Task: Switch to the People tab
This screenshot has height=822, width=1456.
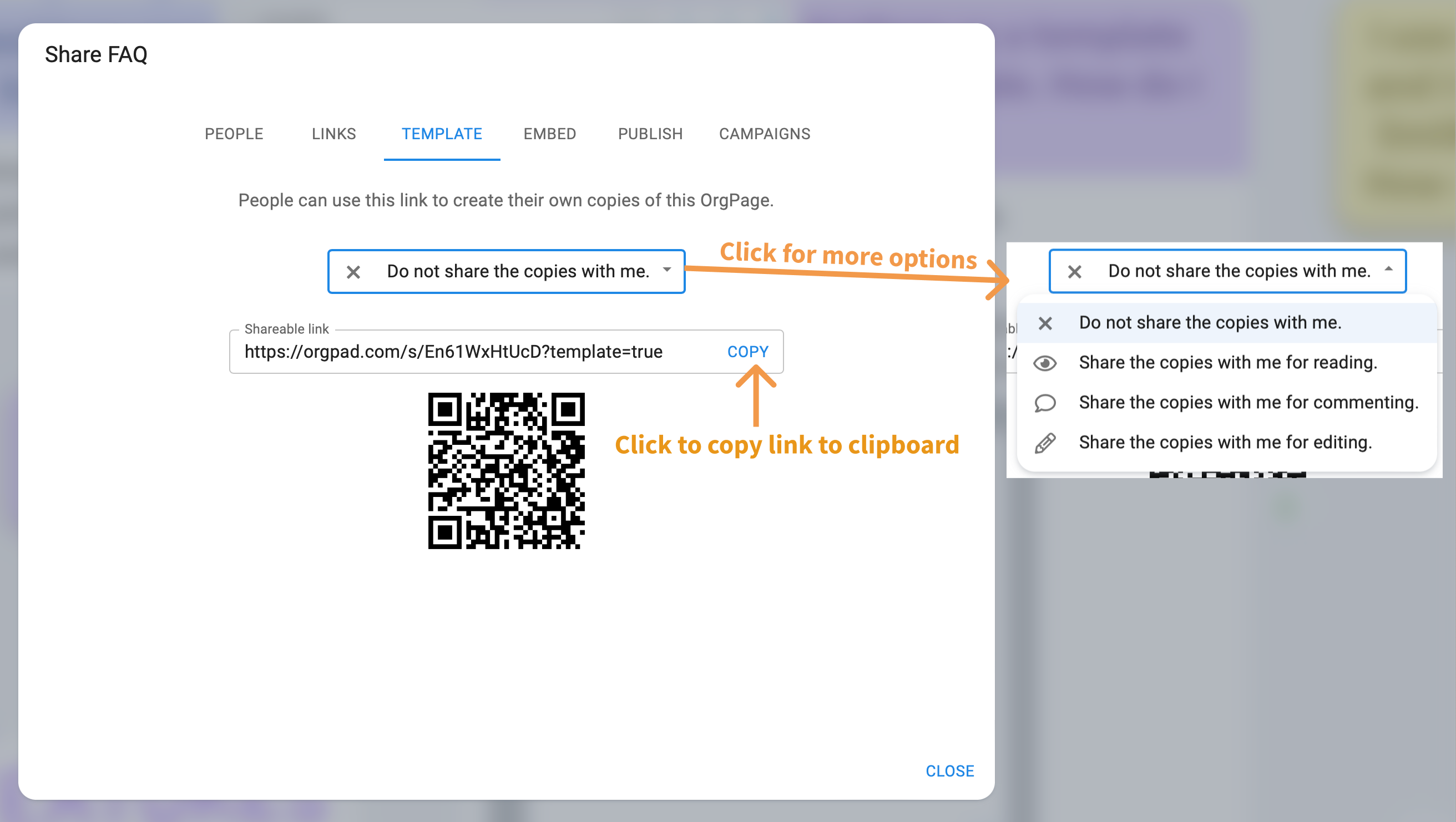Action: click(234, 134)
